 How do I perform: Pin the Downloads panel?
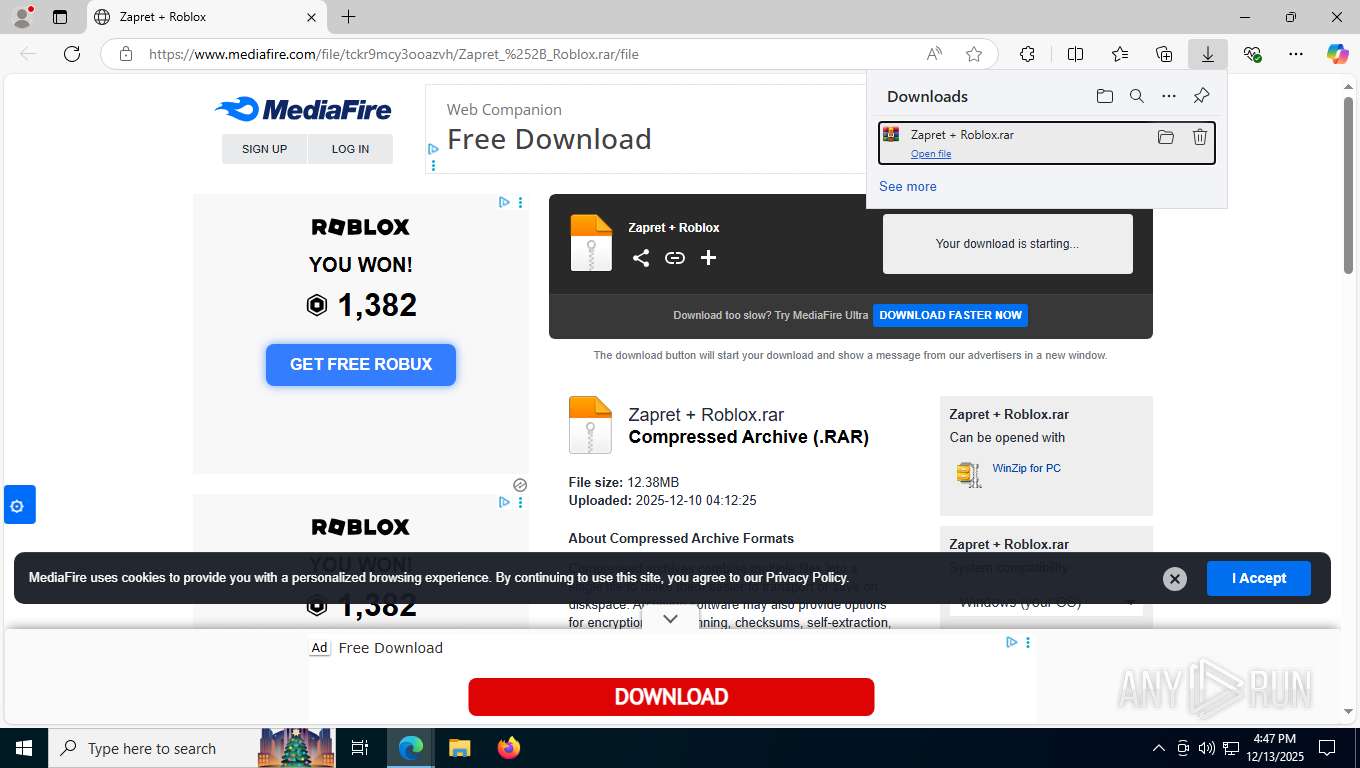[x=1202, y=96]
